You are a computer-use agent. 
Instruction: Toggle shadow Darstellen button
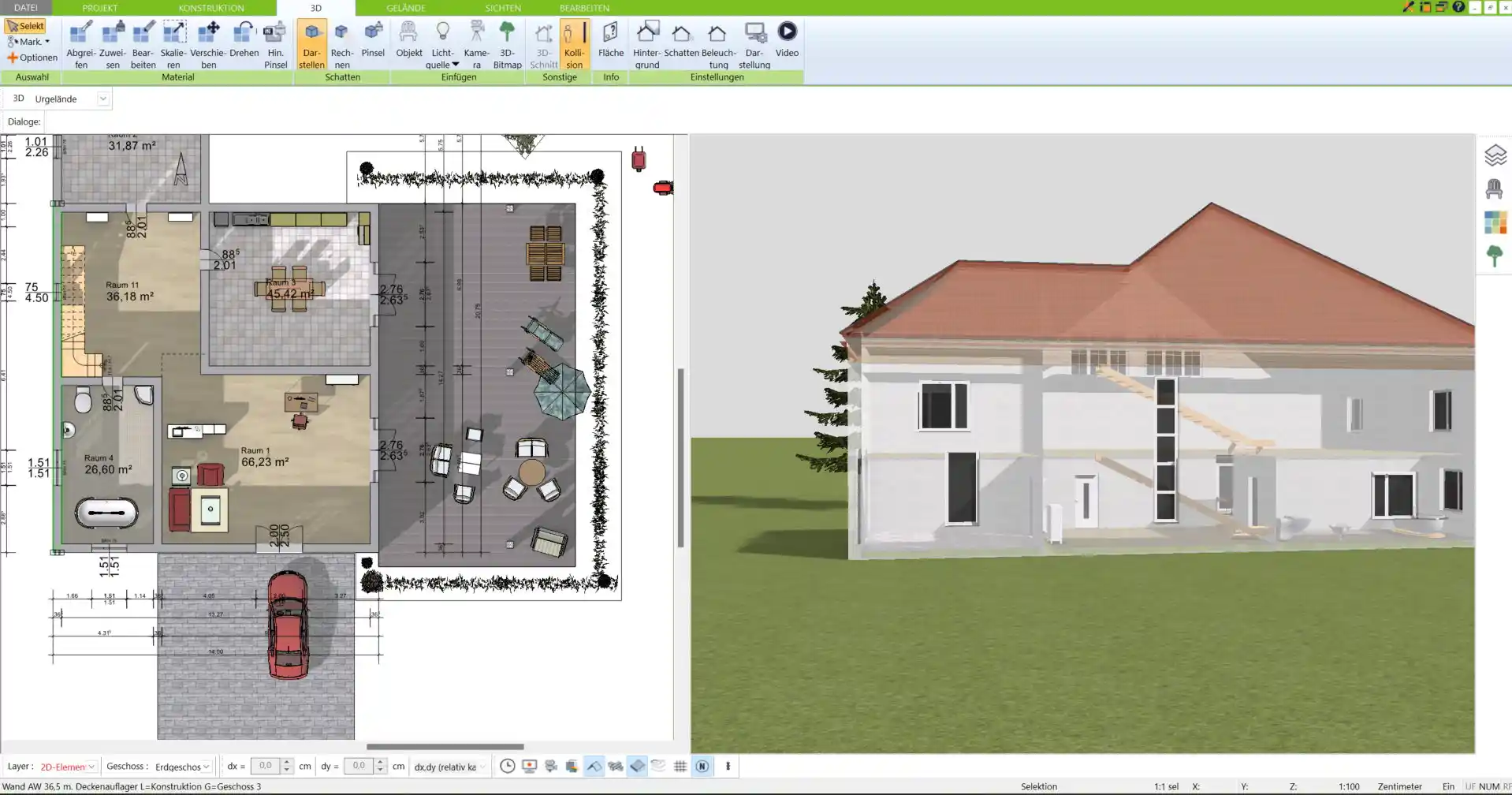[311, 45]
